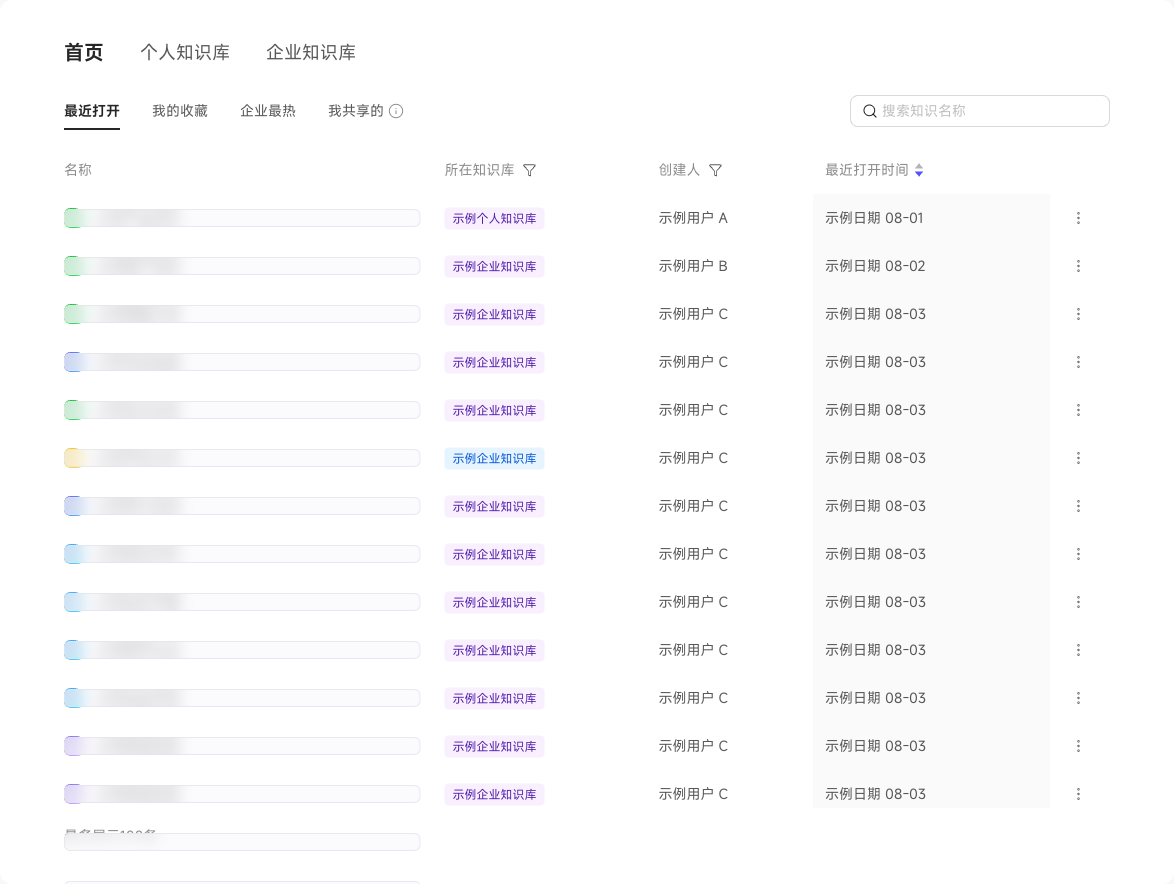
Task: Click the 示例用户 A cell
Action: 693,218
